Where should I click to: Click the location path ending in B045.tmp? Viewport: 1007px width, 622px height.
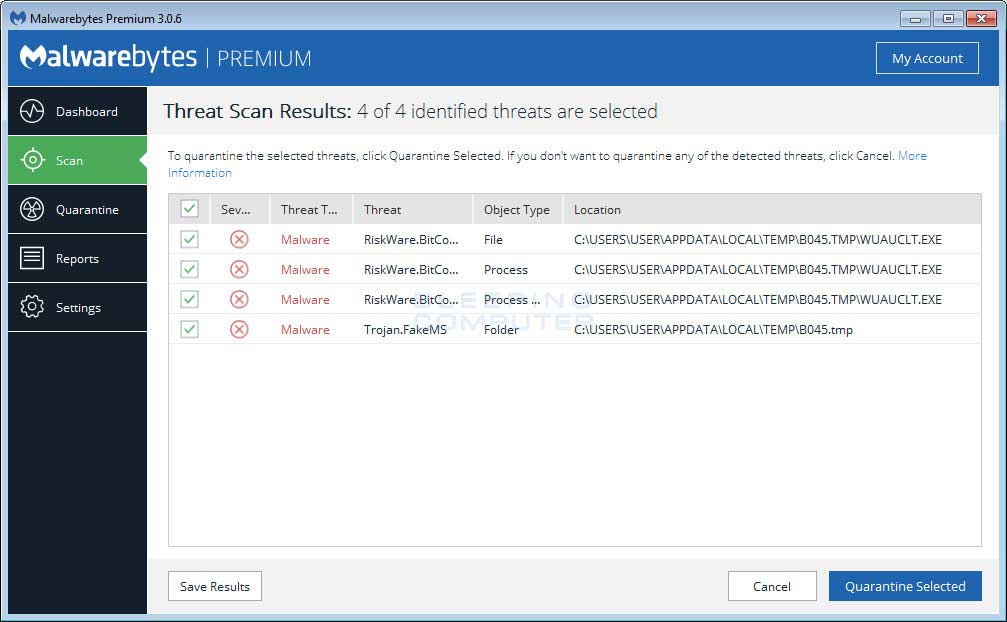coord(713,329)
